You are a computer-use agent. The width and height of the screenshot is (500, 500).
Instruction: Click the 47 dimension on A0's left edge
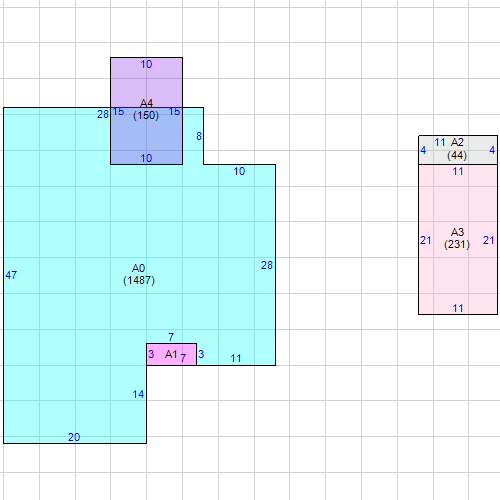coord(11,275)
